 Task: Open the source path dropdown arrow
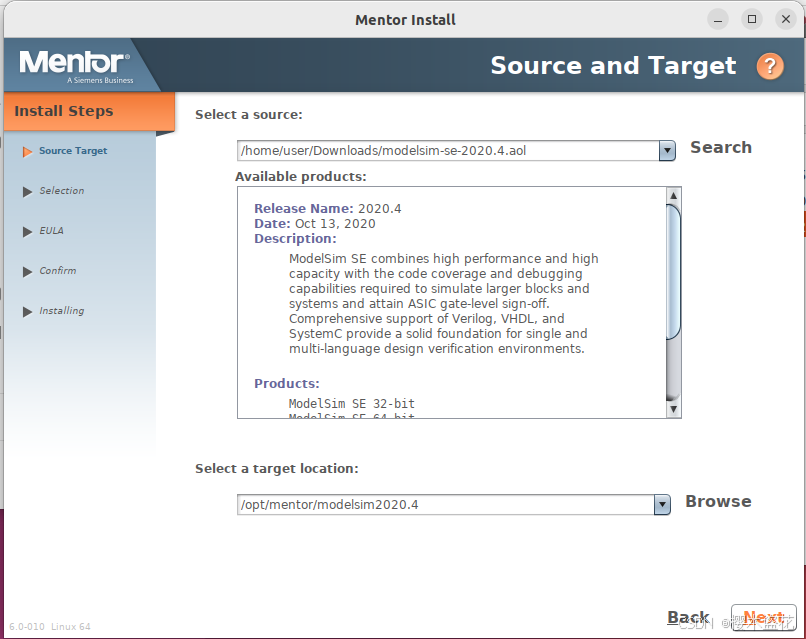coord(667,151)
